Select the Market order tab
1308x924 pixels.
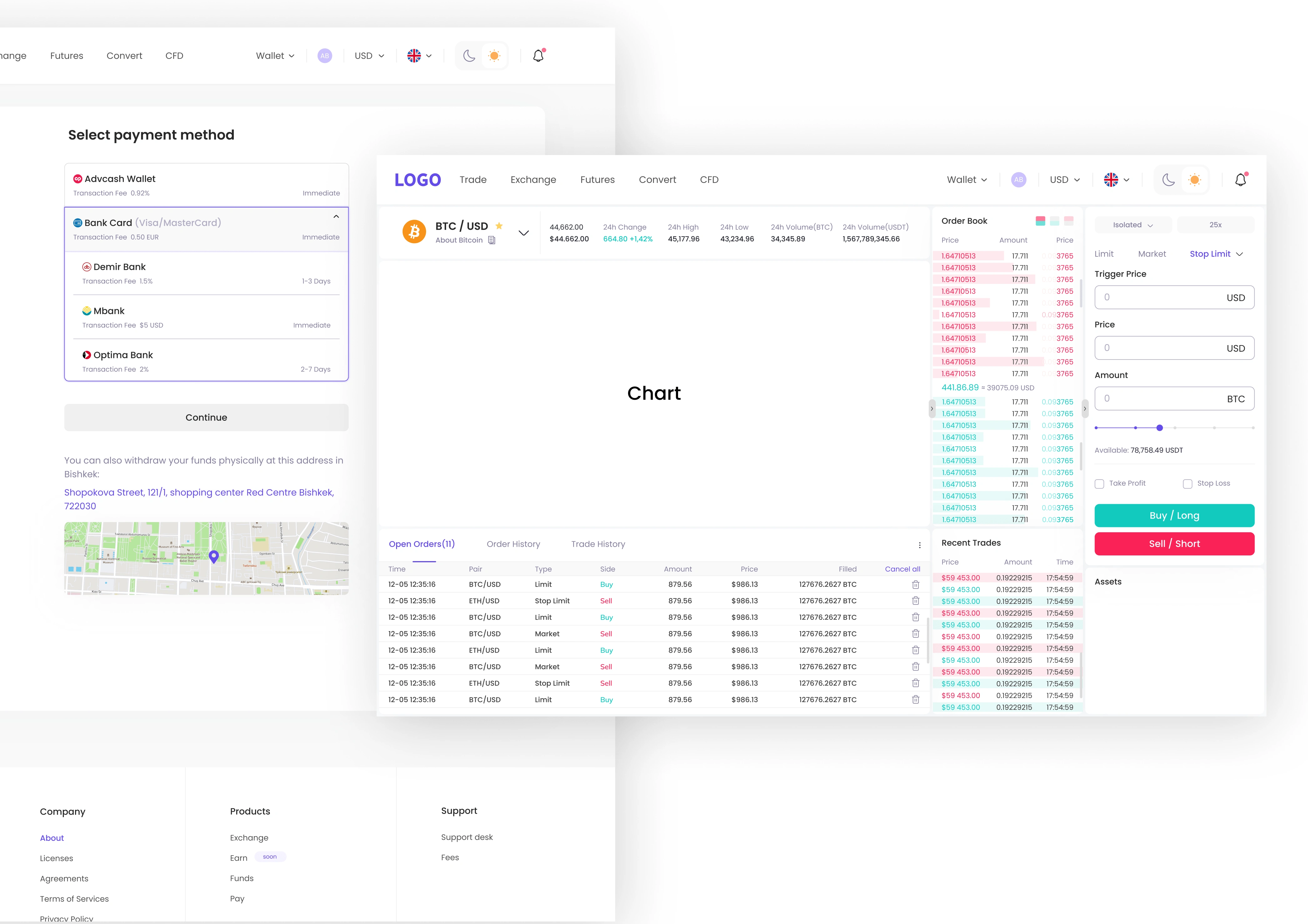(1152, 254)
